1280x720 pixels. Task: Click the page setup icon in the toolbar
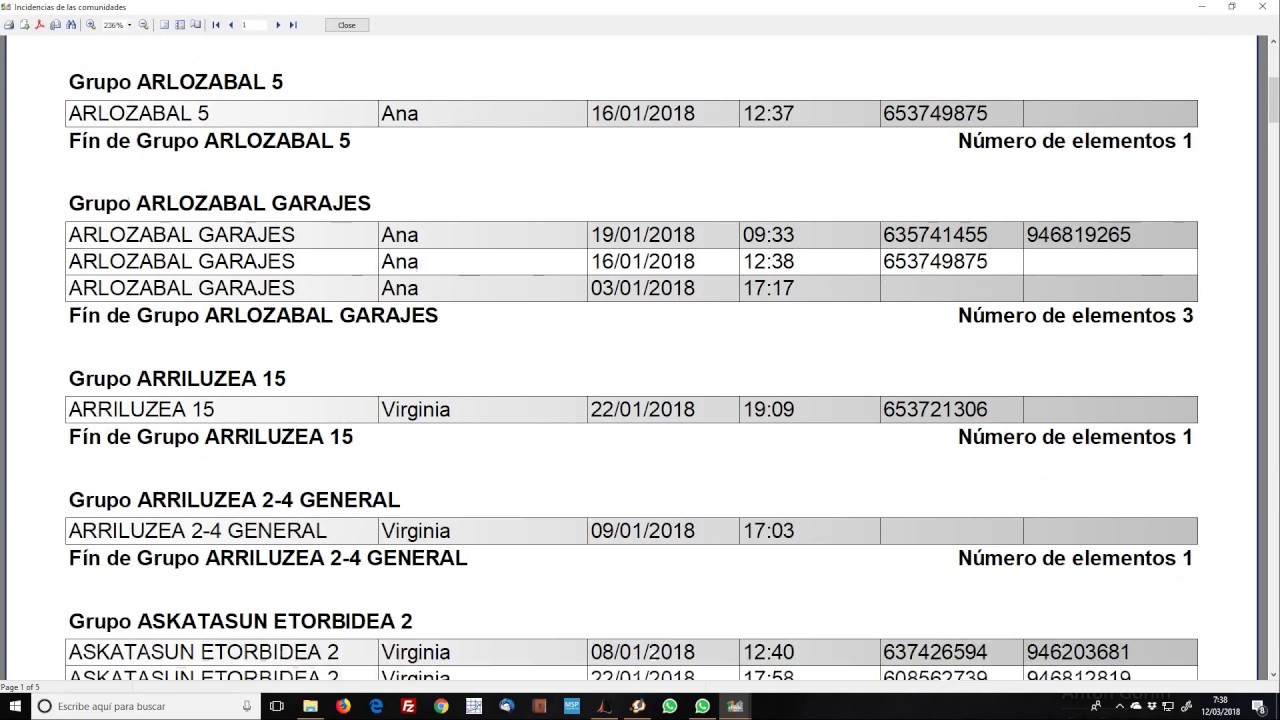tap(55, 25)
